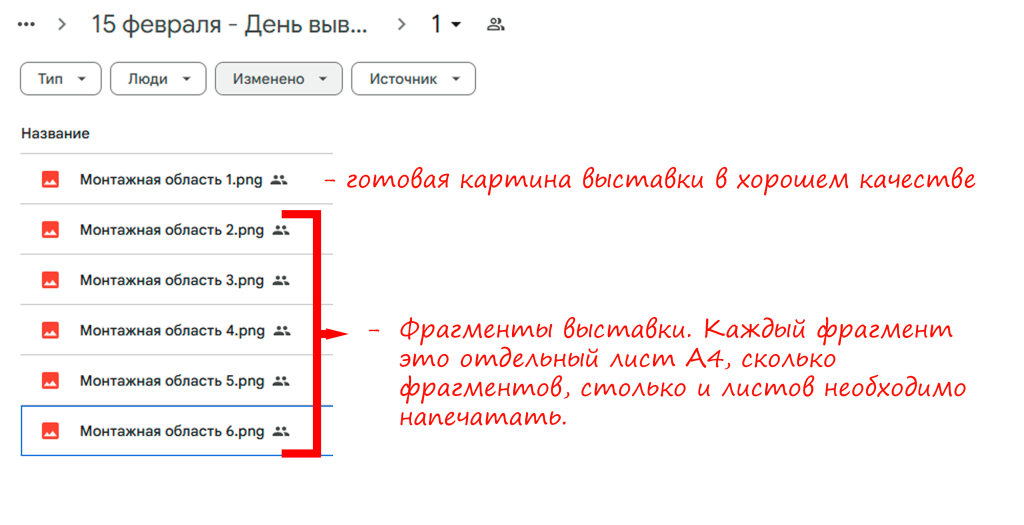Image resolution: width=1024 pixels, height=525 pixels.
Task: Expand the Изменено filter dropdown
Action: [278, 79]
